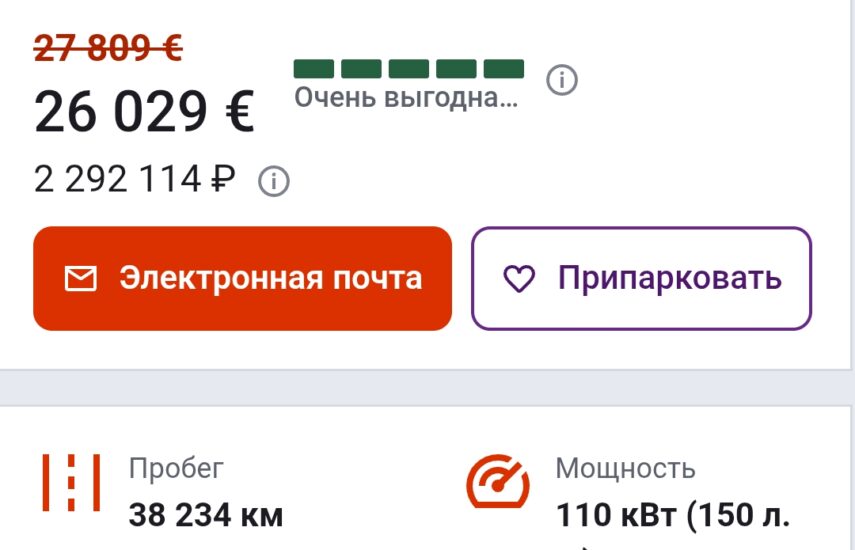This screenshot has height=550, width=855.
Task: Click the power value 110 кВт
Action: 616,515
